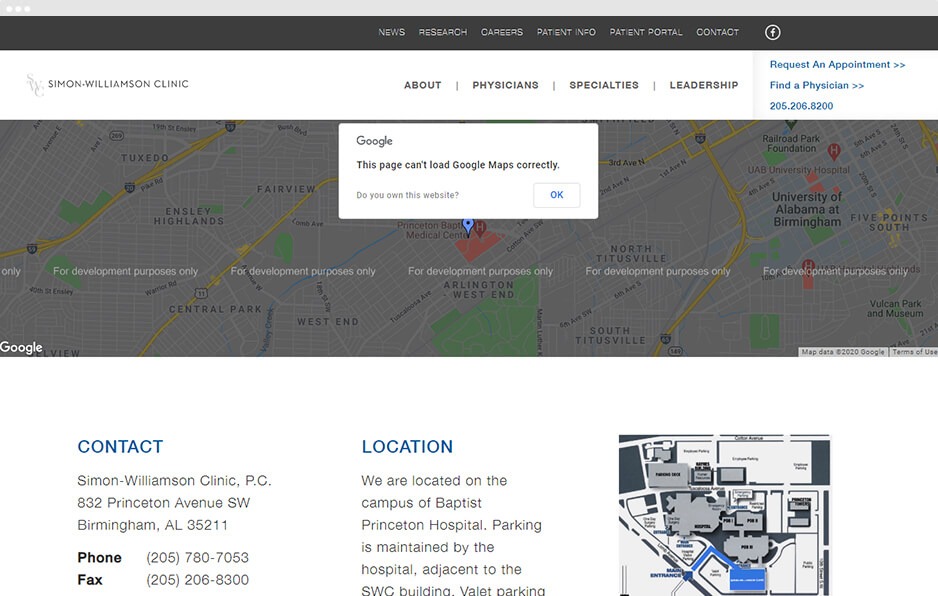Open the Patient Portal link
Viewport: 938px width, 596px height.
(x=646, y=32)
